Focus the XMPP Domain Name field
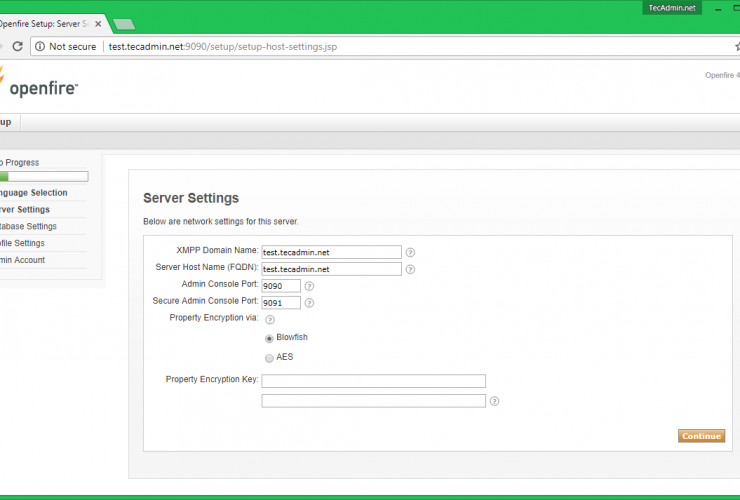This screenshot has height=500, width=740. (331, 253)
